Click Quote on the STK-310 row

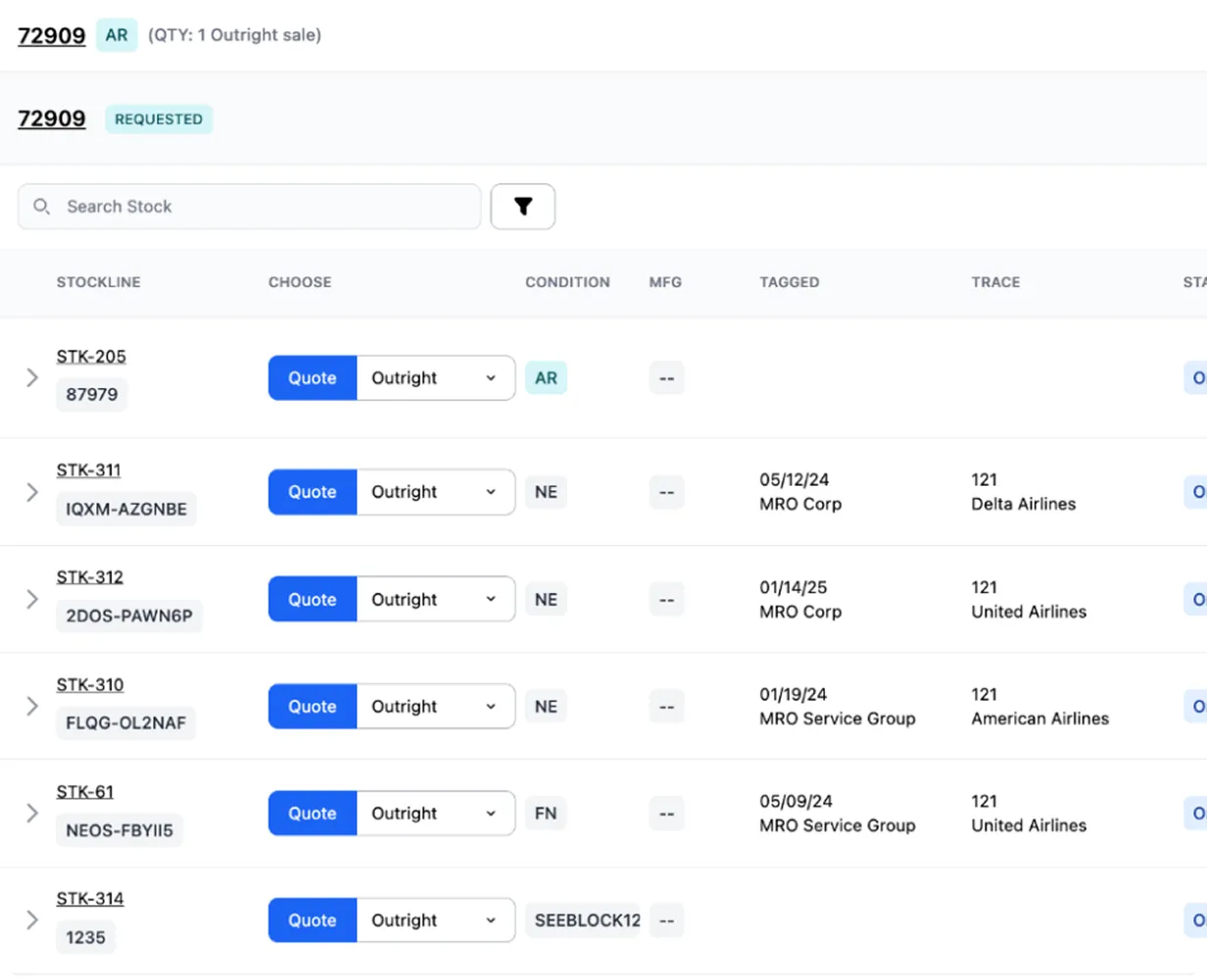click(x=312, y=706)
